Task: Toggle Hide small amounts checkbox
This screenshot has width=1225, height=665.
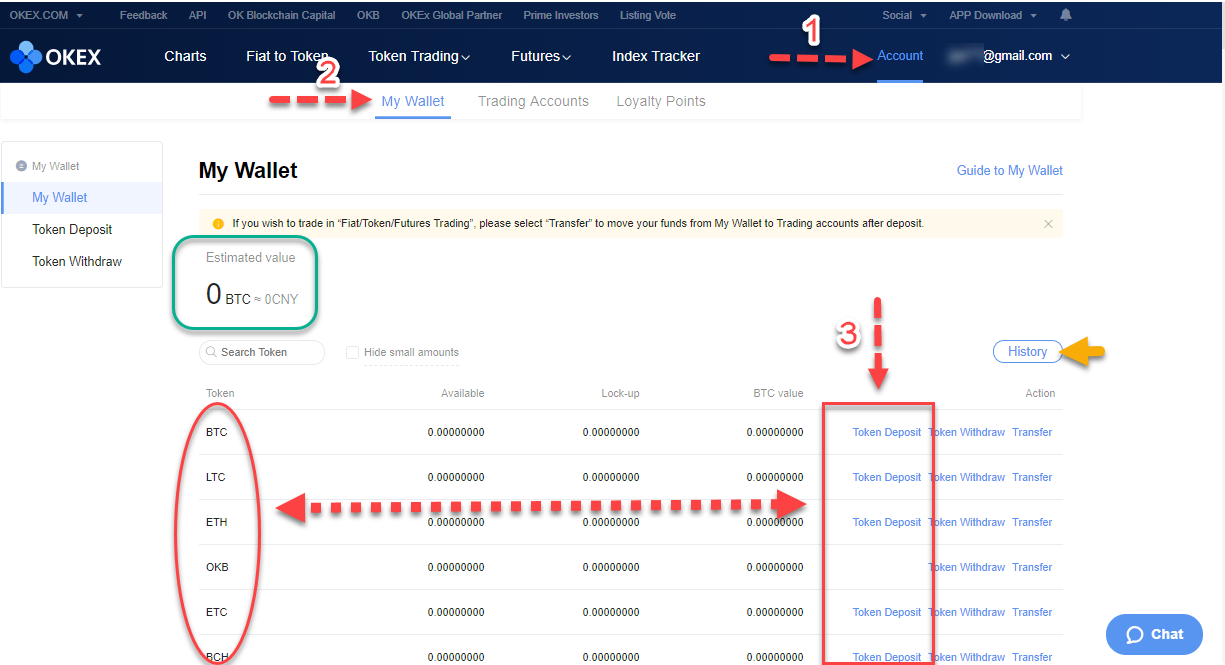Action: tap(352, 352)
